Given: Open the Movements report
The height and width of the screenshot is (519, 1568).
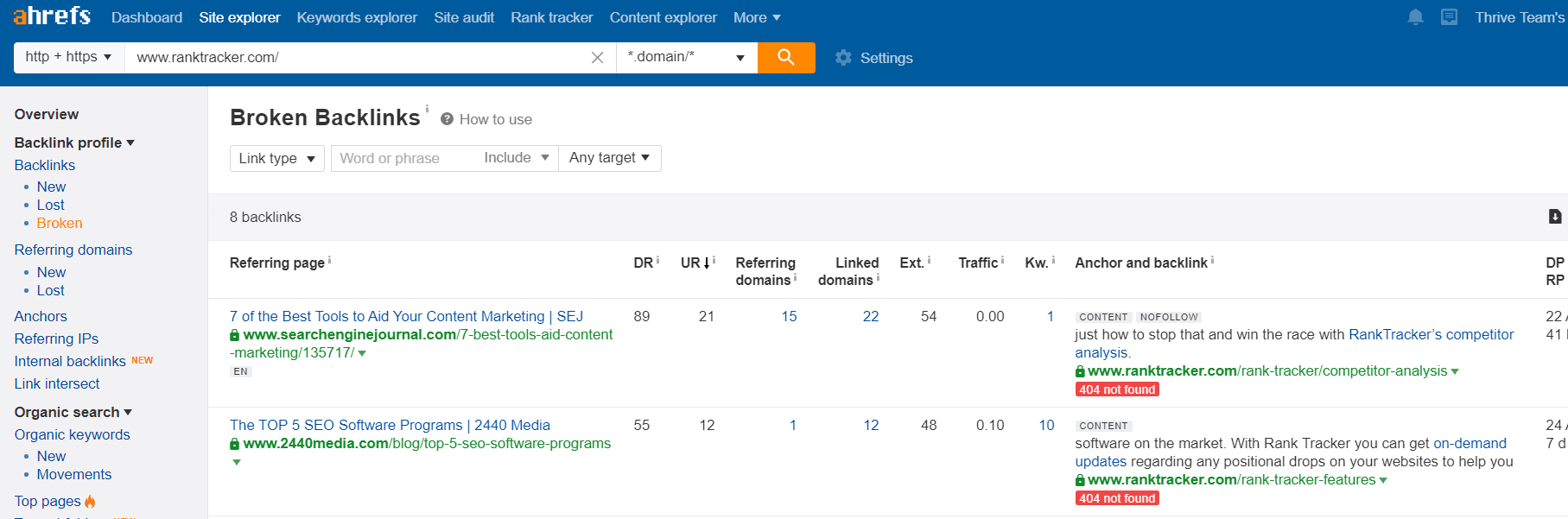Looking at the screenshot, I should coord(74,474).
